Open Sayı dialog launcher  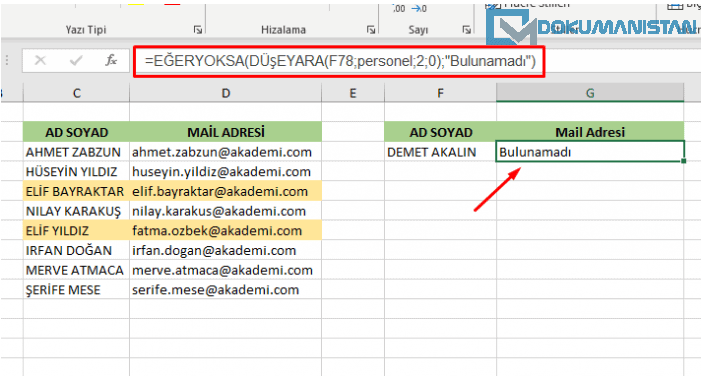pyautogui.click(x=466, y=30)
